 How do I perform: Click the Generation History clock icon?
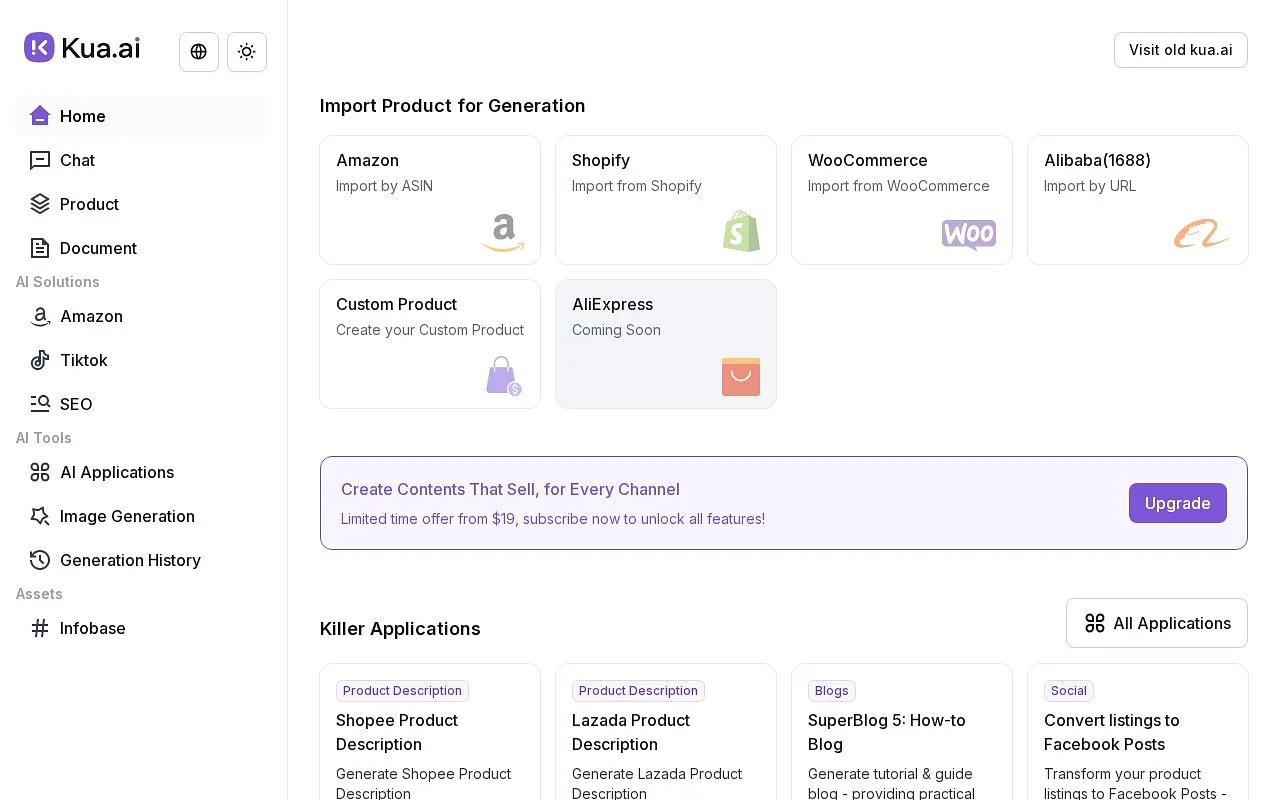[x=40, y=560]
